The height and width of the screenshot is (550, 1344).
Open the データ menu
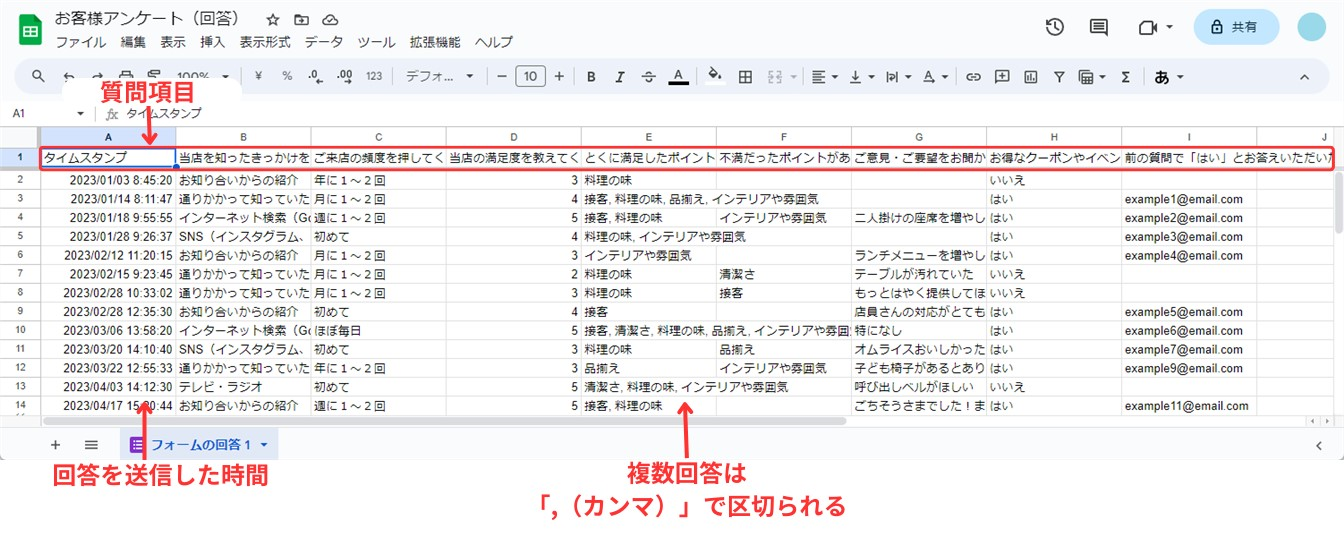pos(323,42)
